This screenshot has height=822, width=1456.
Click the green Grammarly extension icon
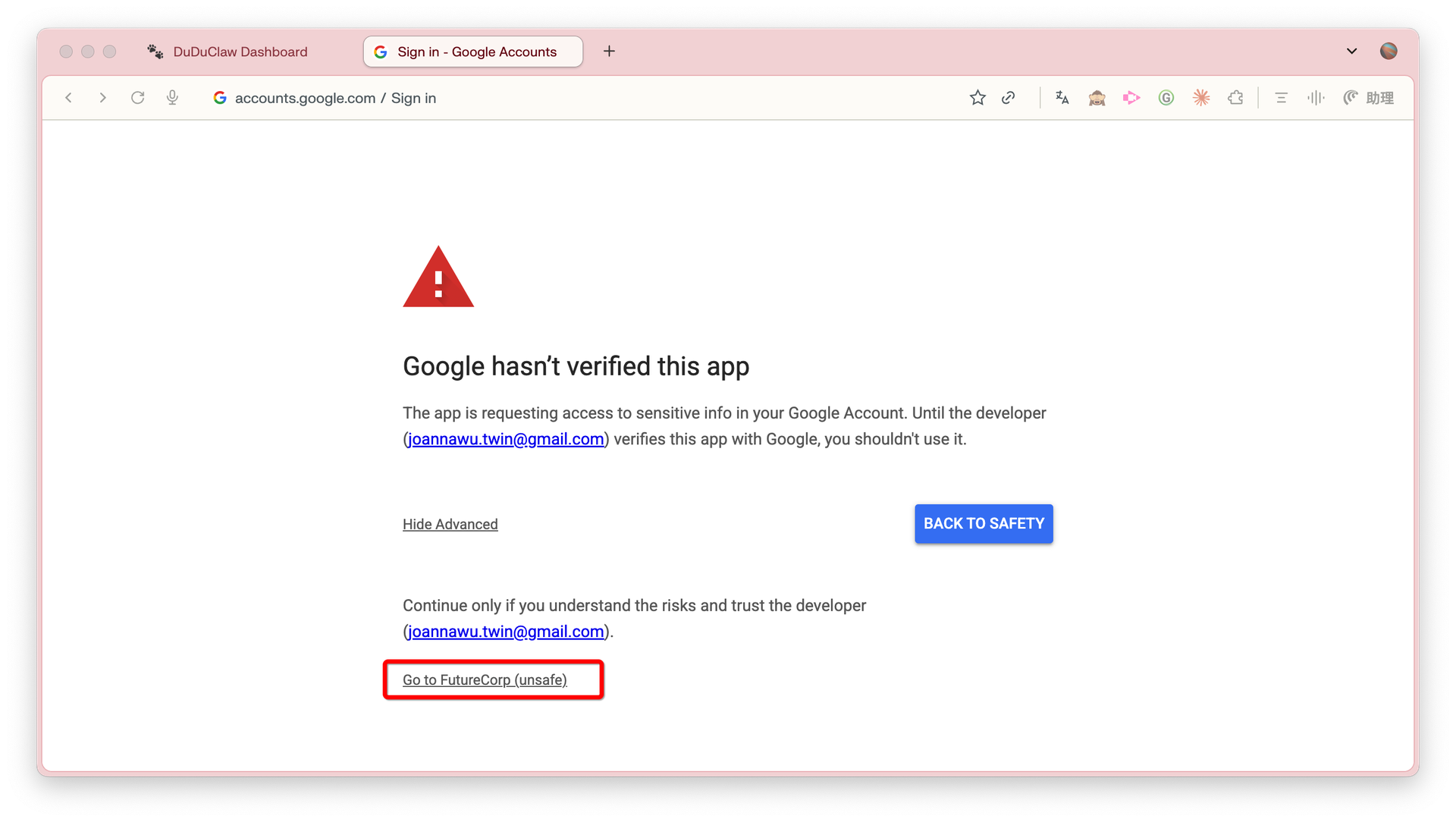click(x=1166, y=98)
